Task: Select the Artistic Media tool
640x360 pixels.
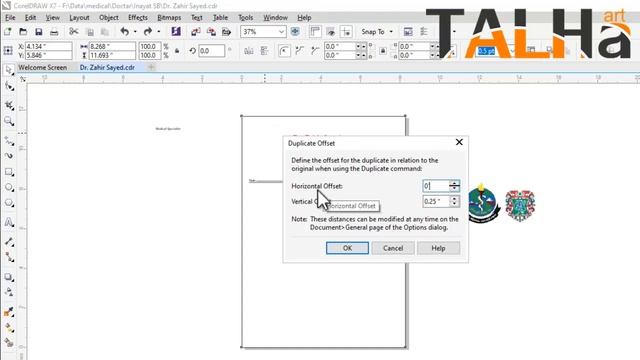Action: [9, 156]
